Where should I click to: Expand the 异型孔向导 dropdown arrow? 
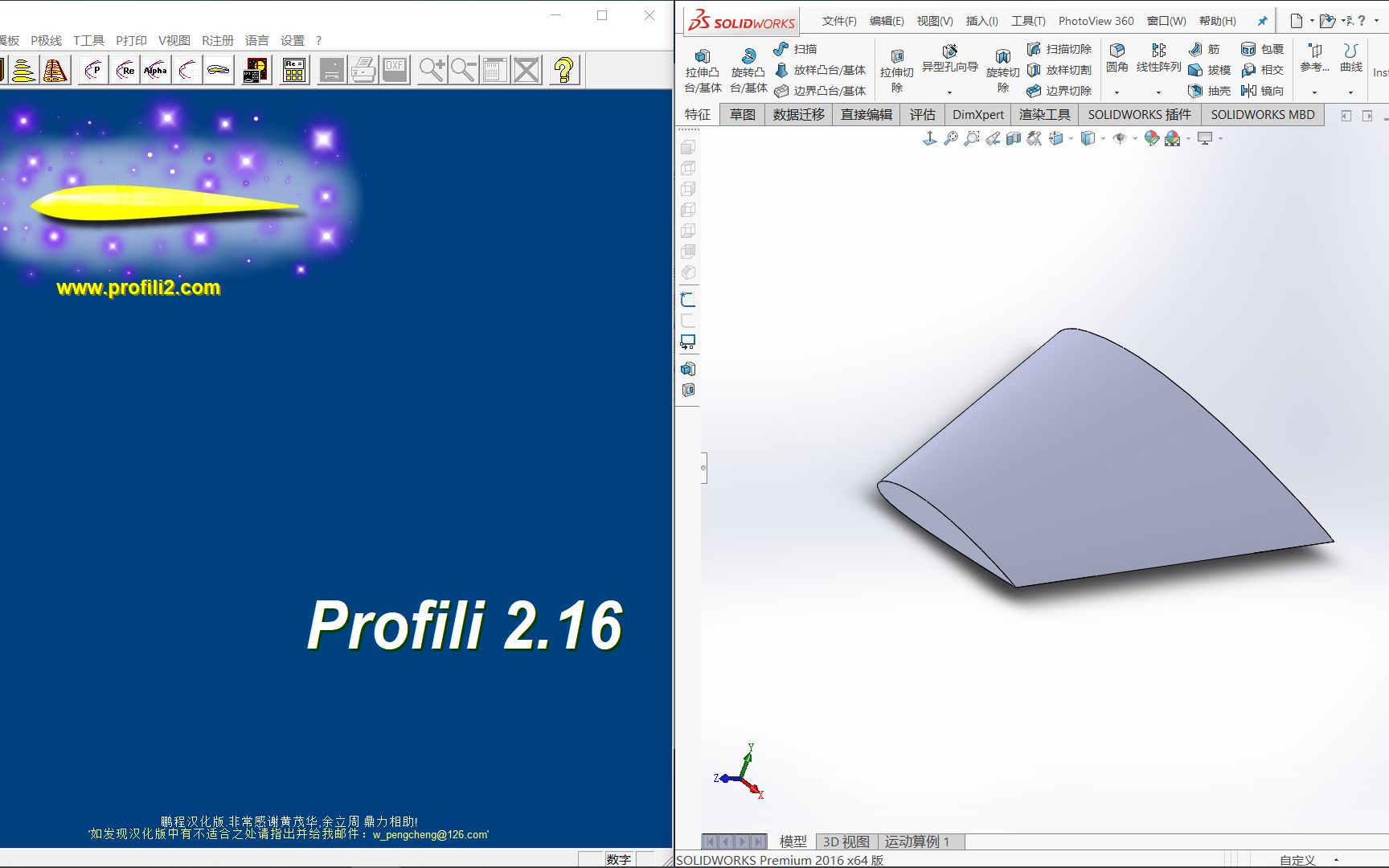[x=949, y=92]
